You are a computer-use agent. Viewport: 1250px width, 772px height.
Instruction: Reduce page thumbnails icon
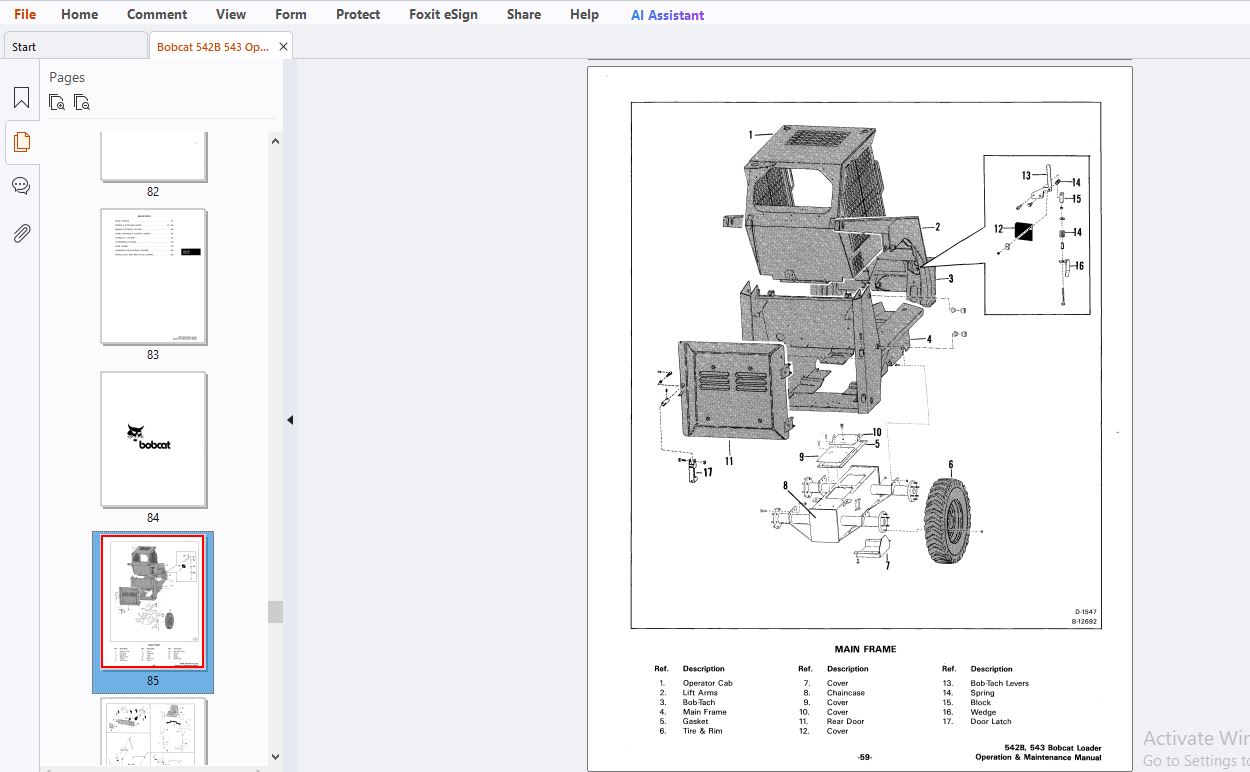[82, 102]
